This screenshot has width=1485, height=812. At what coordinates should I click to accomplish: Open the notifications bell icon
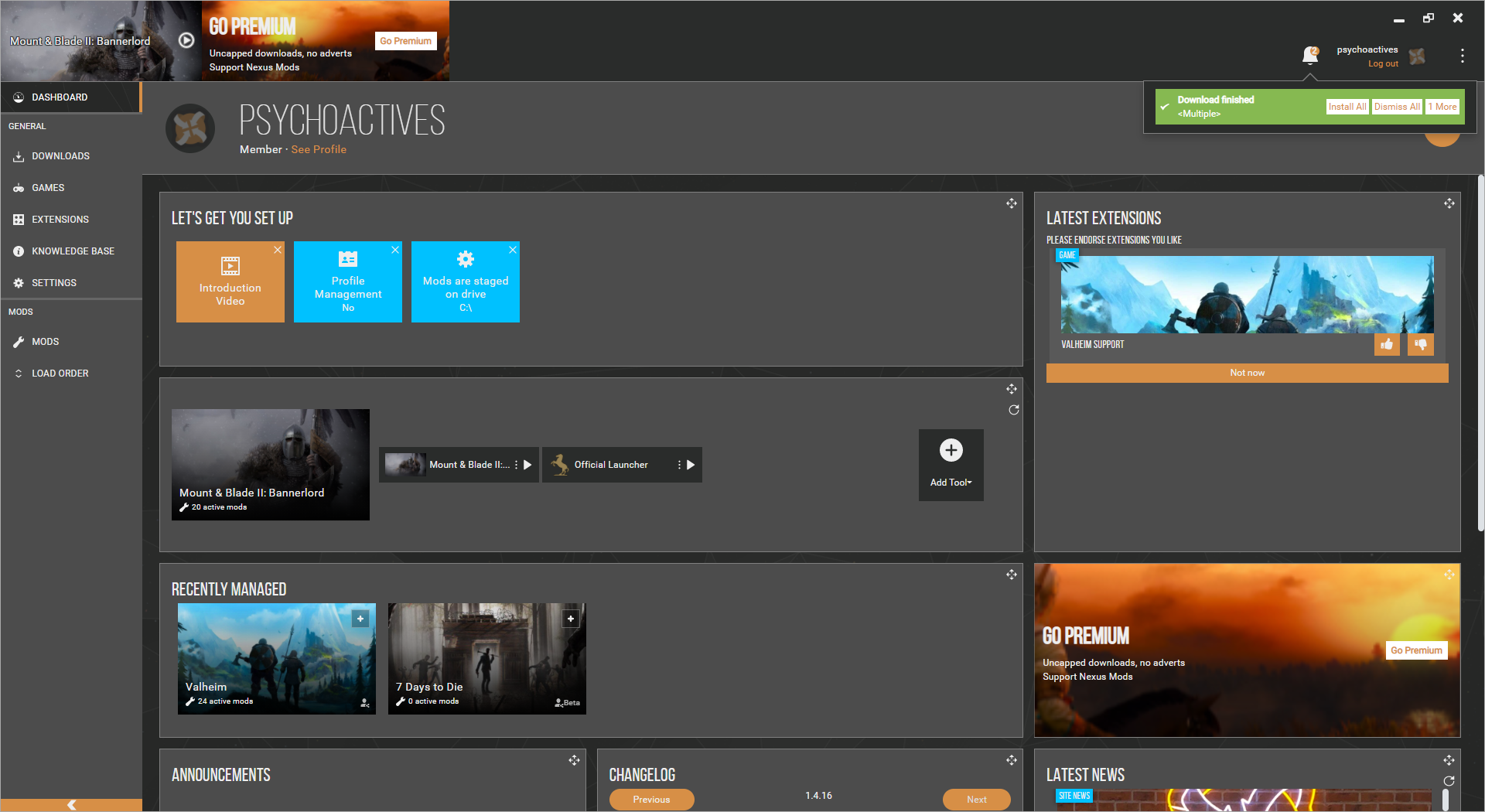point(1310,55)
